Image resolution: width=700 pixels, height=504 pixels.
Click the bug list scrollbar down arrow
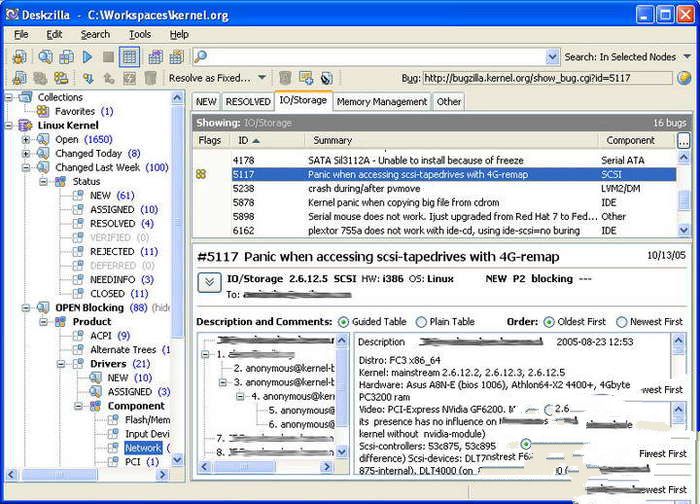[683, 230]
